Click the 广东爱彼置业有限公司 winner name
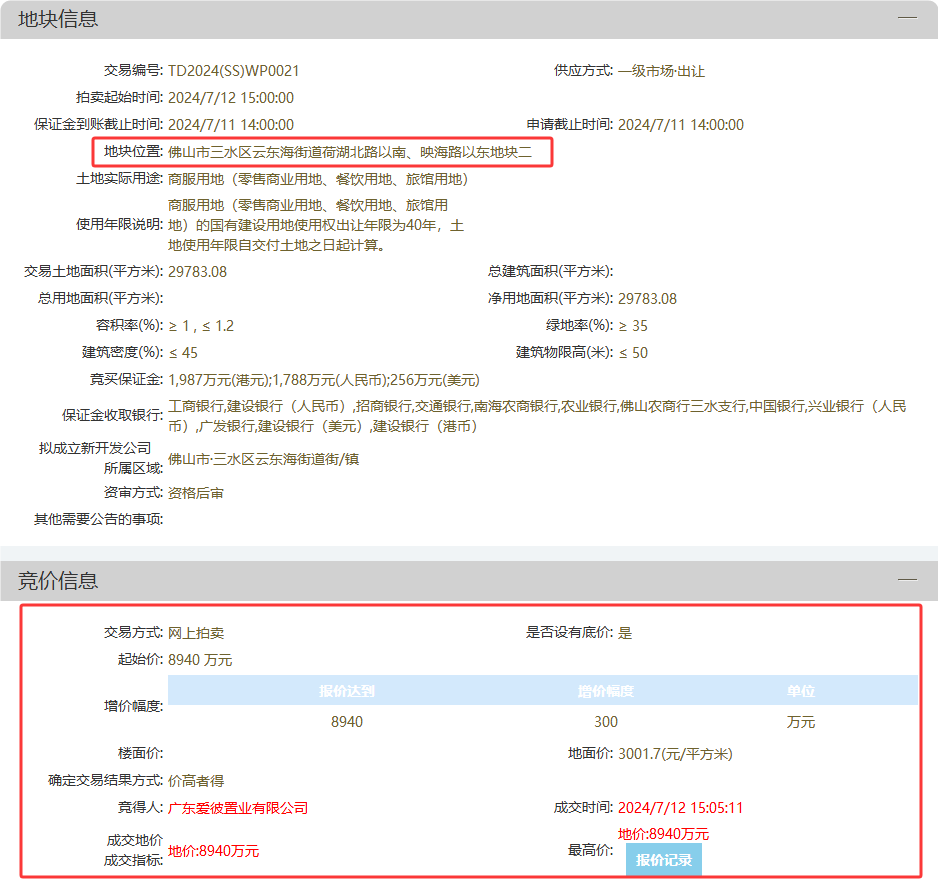Viewport: 938px width, 892px height. coord(238,808)
